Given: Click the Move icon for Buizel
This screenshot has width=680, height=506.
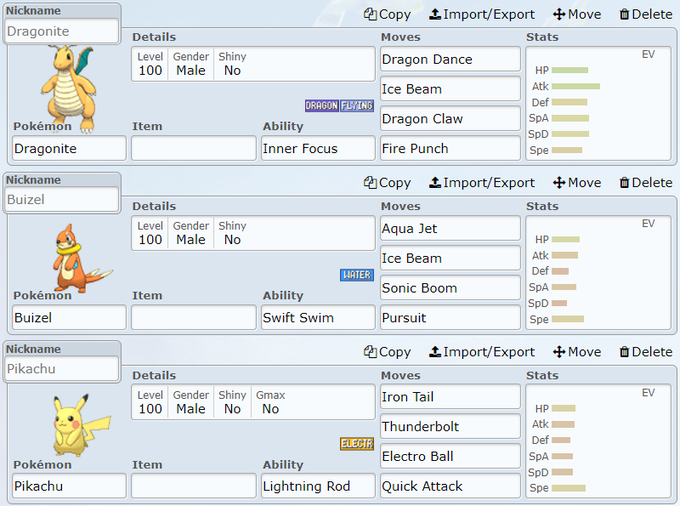Looking at the screenshot, I should pyautogui.click(x=559, y=183).
